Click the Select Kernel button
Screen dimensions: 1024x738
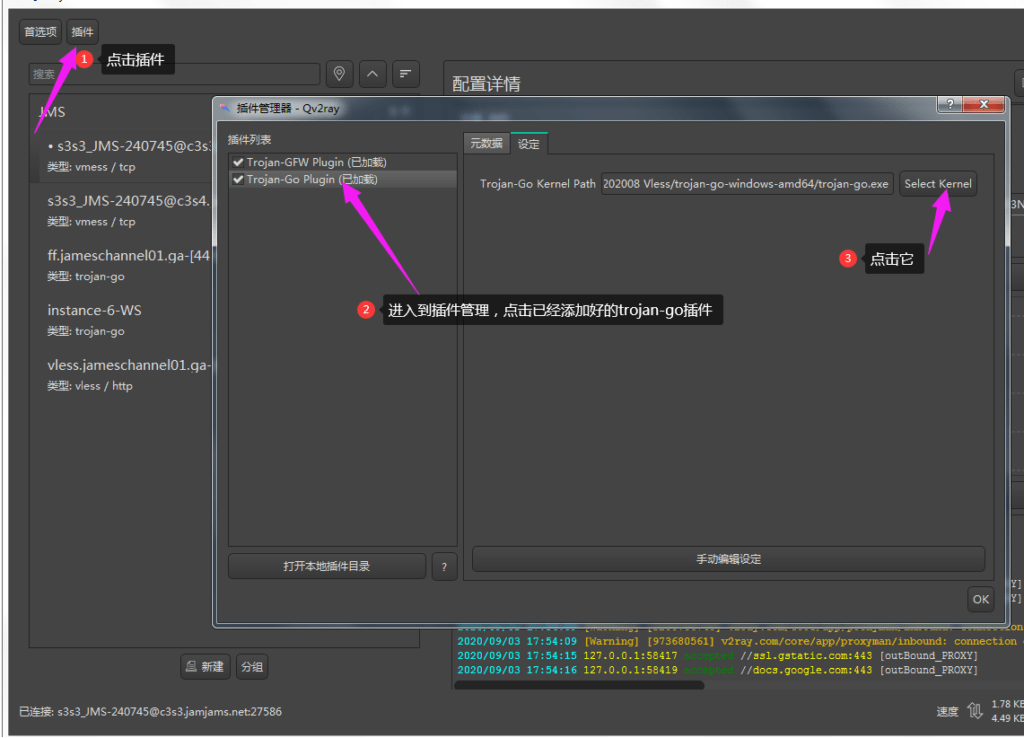[938, 184]
